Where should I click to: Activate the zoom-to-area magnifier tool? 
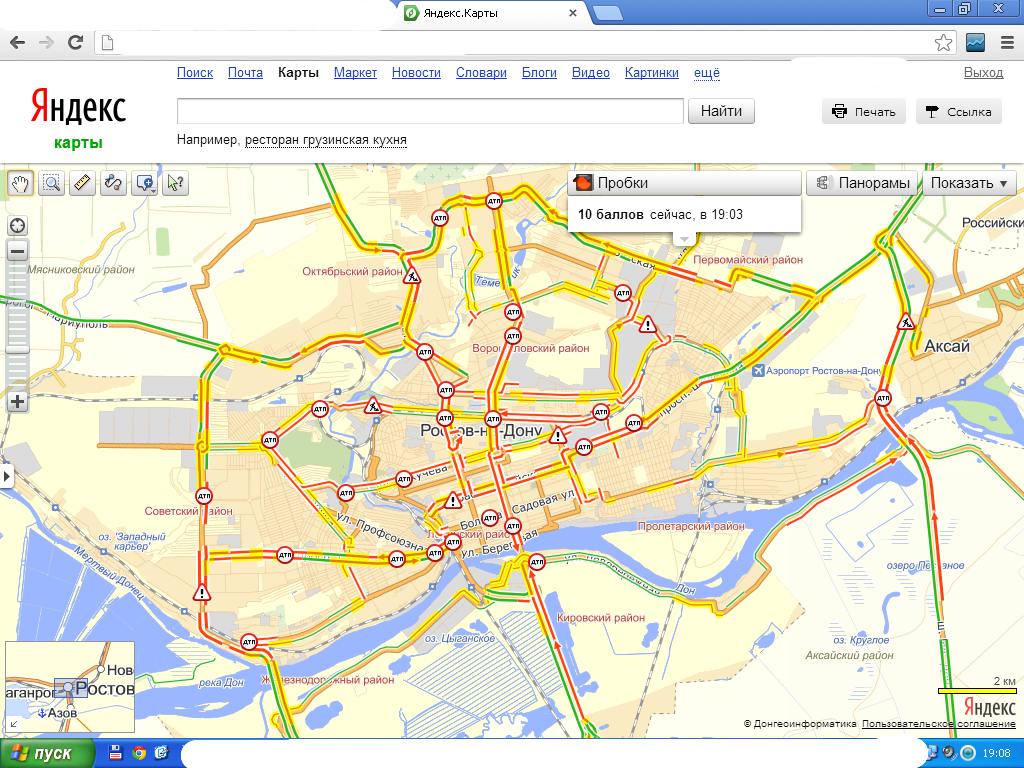[52, 183]
